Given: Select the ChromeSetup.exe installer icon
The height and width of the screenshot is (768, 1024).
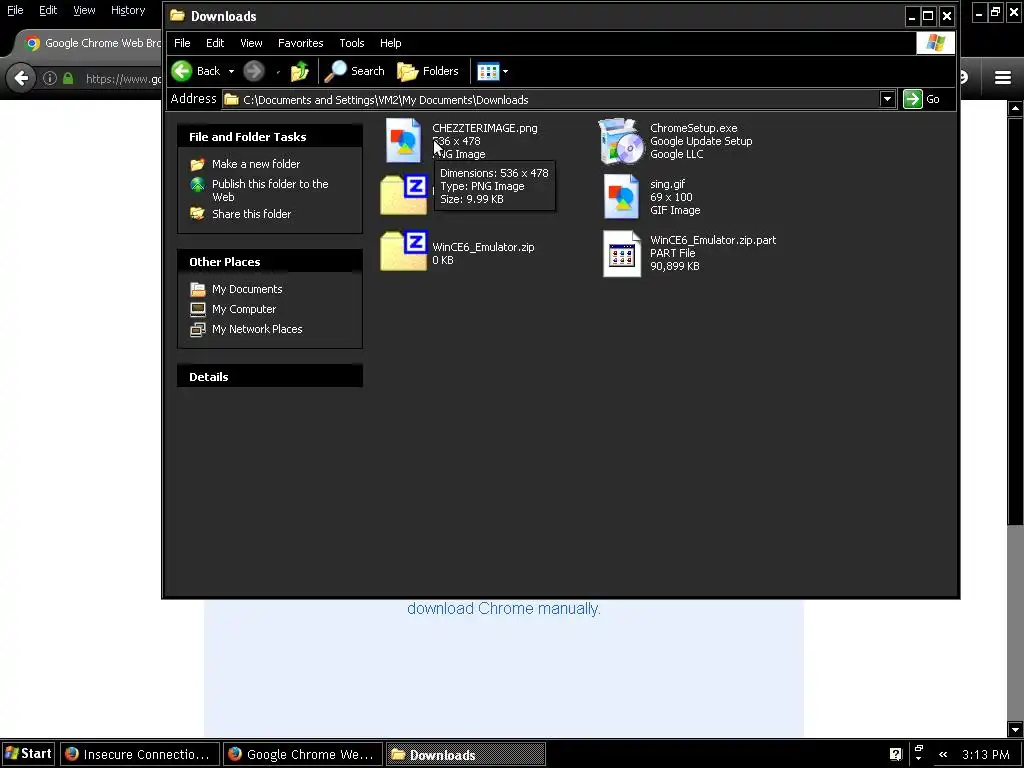Looking at the screenshot, I should point(621,141).
